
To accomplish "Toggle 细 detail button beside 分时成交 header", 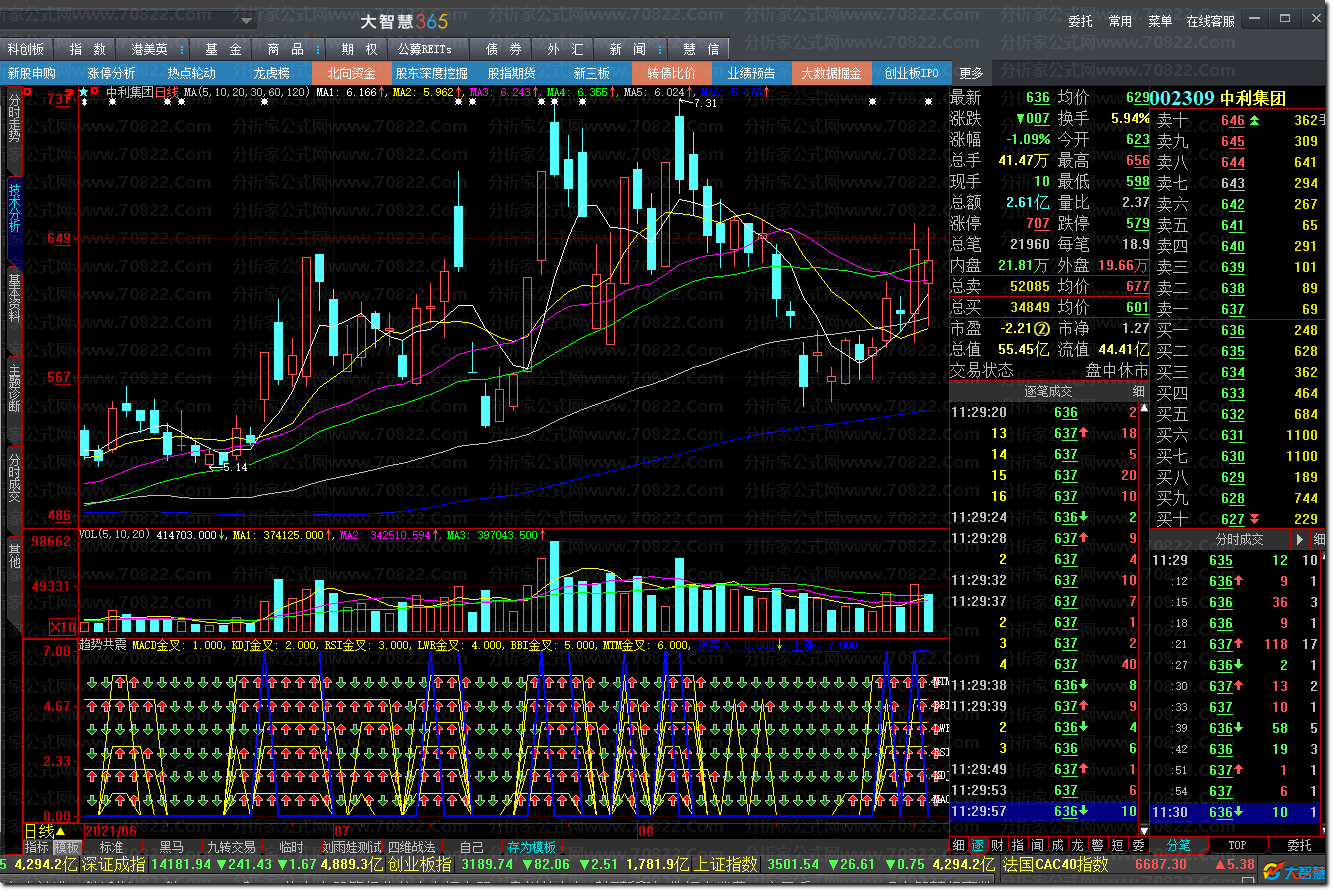I will click(1319, 539).
